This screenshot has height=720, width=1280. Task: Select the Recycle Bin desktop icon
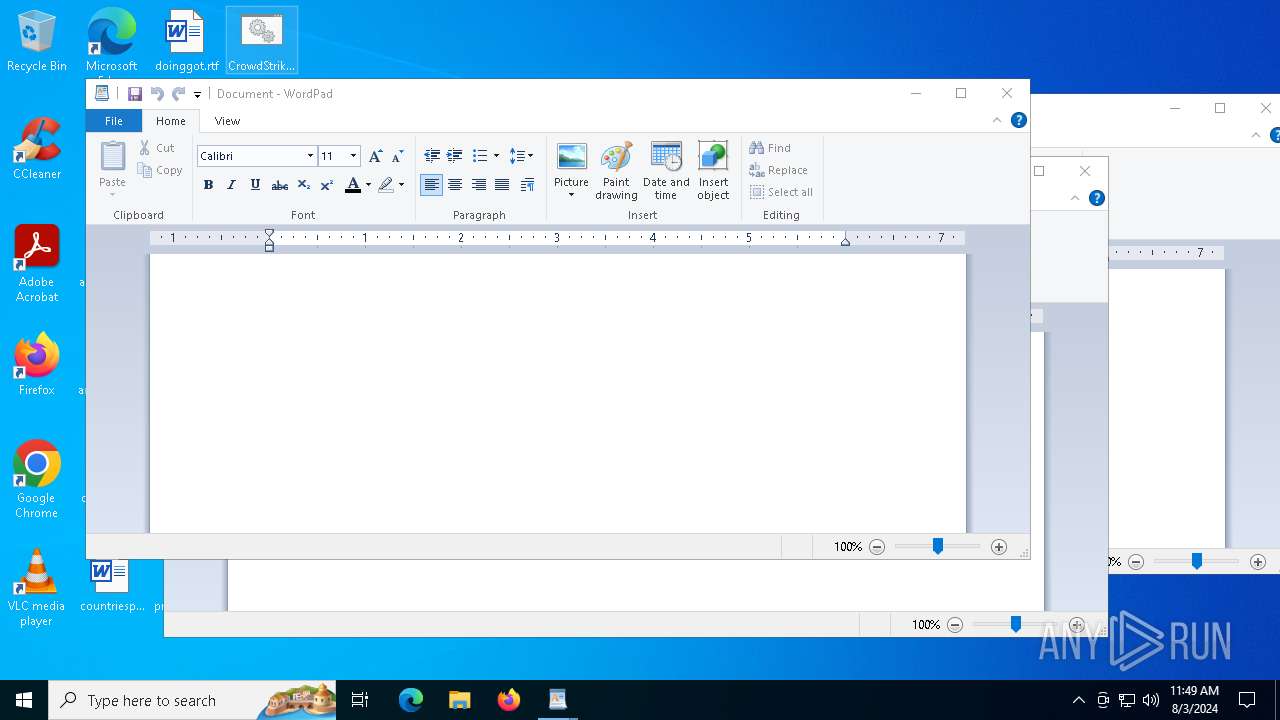37,41
